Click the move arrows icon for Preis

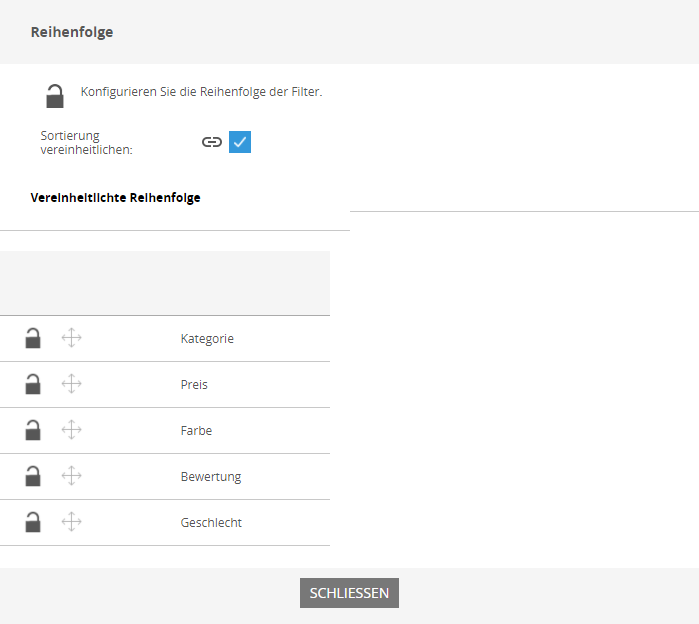[x=71, y=384]
